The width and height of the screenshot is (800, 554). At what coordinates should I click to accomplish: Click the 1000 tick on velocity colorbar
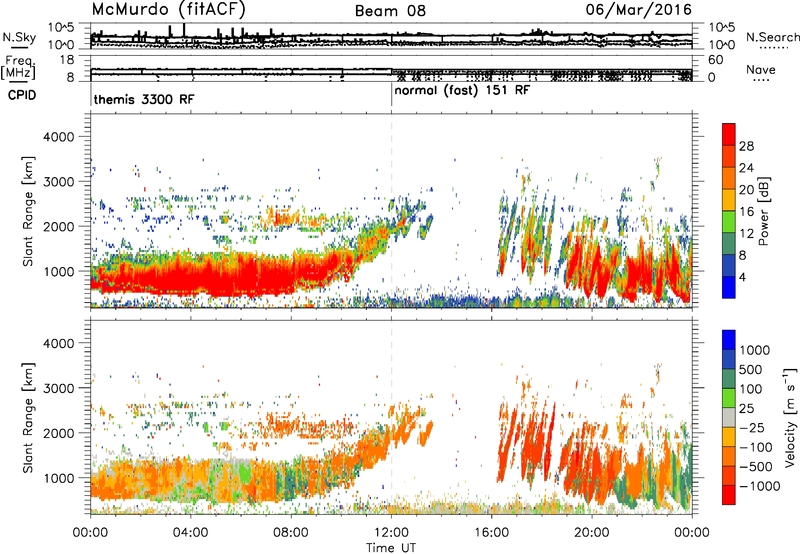tap(755, 350)
